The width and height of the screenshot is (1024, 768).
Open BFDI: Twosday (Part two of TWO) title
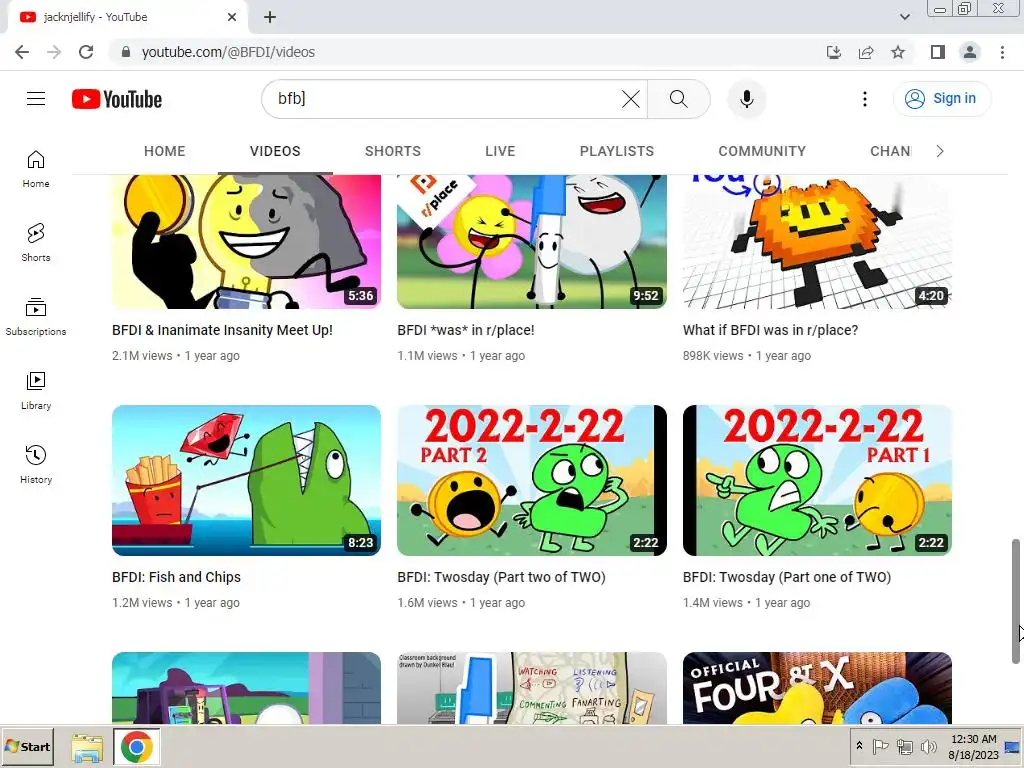502,577
